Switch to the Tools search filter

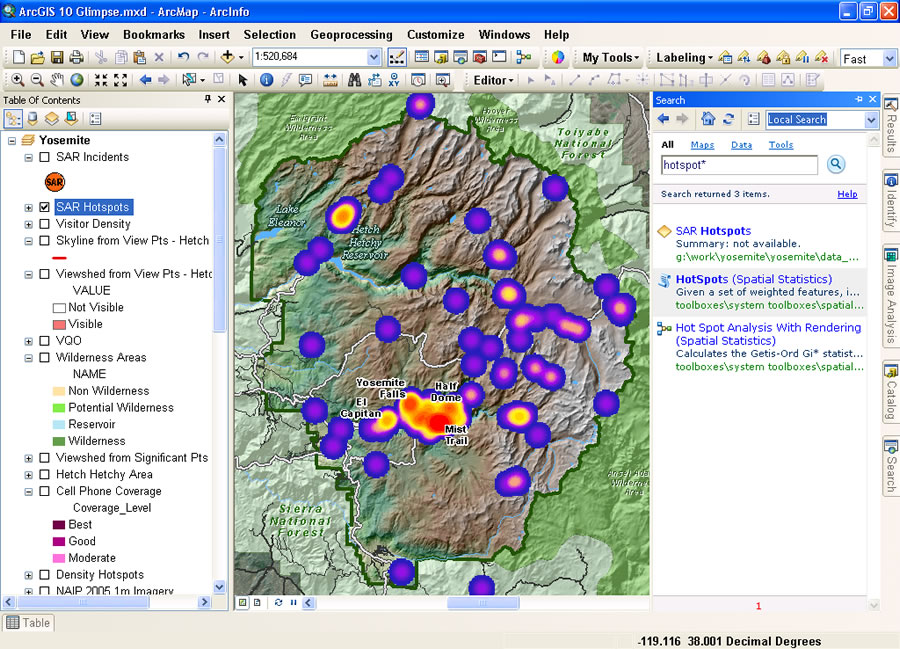pos(780,145)
